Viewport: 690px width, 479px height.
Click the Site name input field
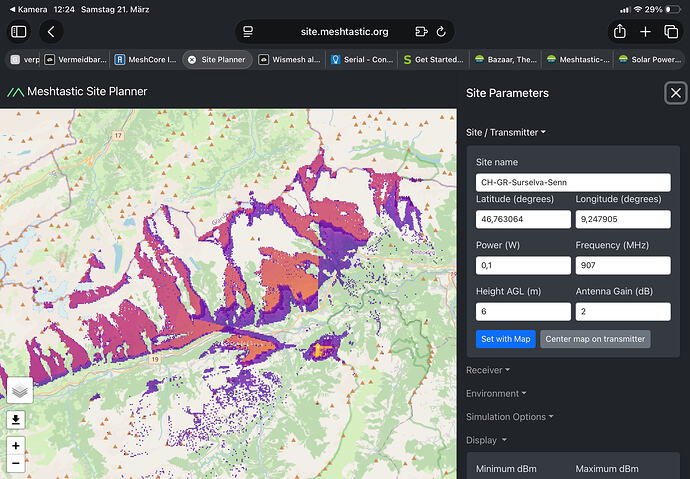coord(572,183)
